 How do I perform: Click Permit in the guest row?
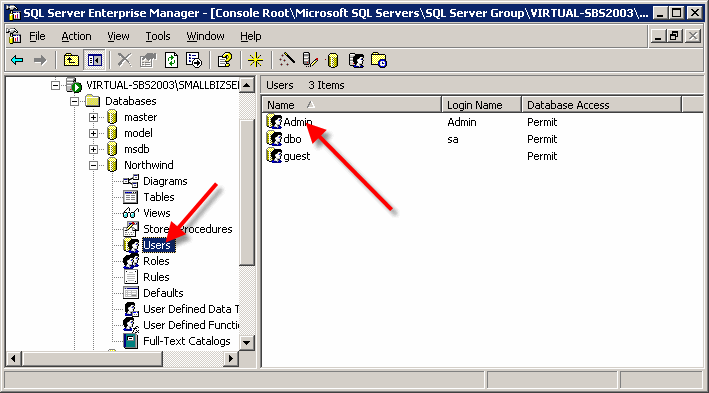[x=542, y=156]
